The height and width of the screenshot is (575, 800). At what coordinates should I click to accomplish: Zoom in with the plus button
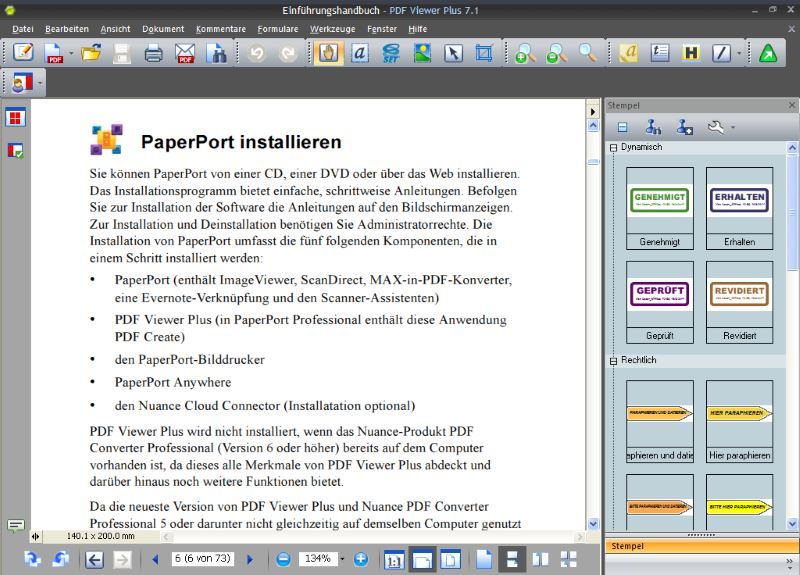pyautogui.click(x=361, y=559)
